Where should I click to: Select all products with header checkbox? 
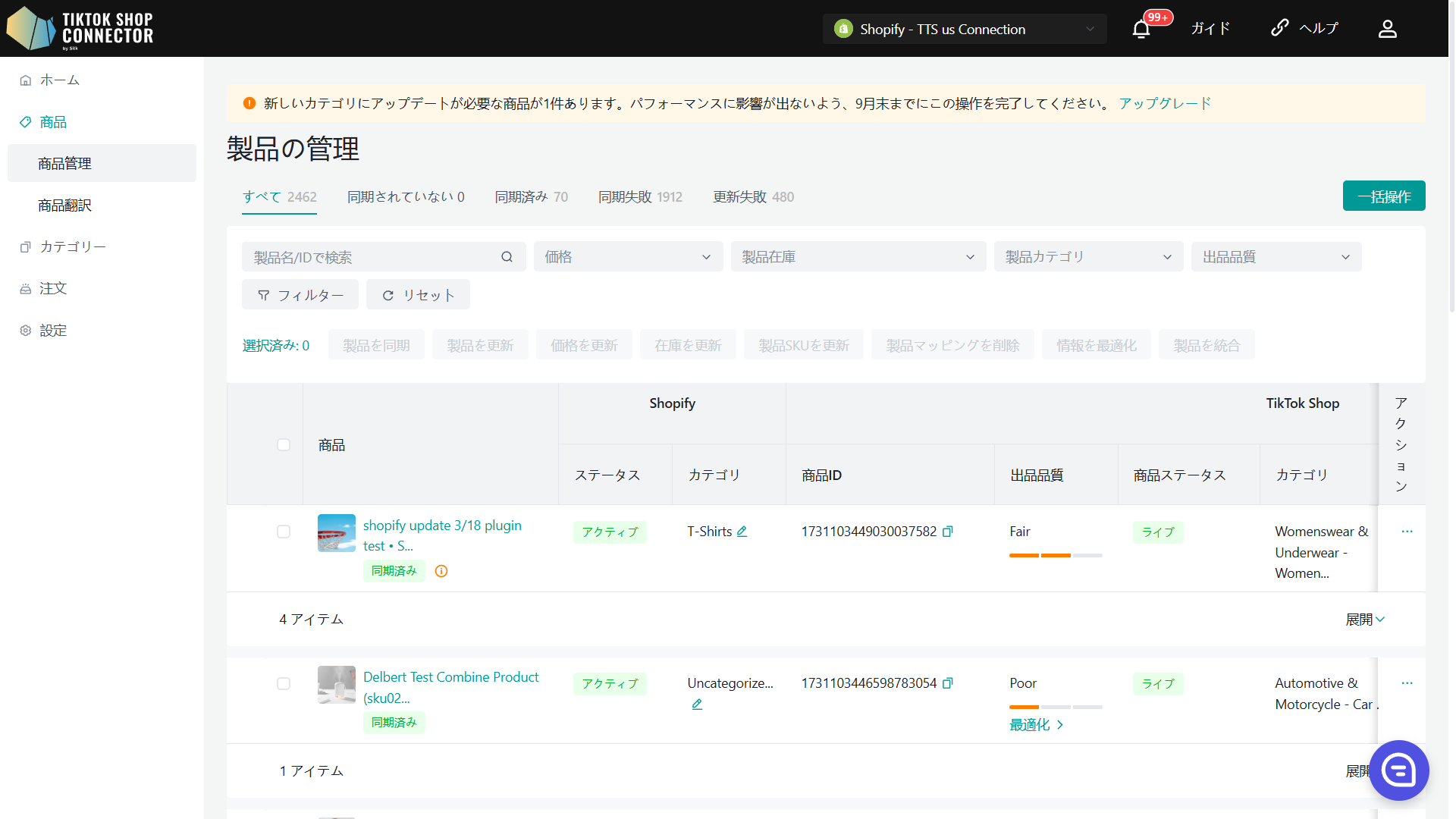[x=284, y=444]
